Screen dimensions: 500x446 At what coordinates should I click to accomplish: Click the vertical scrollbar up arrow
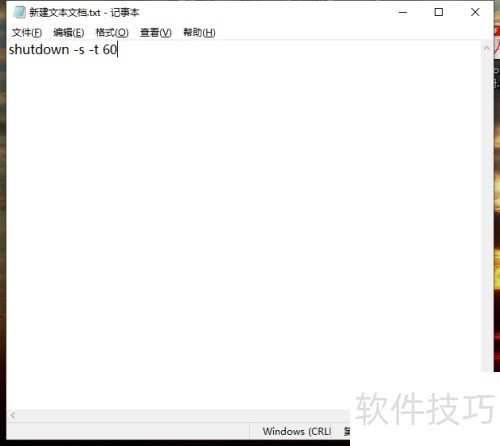point(487,48)
